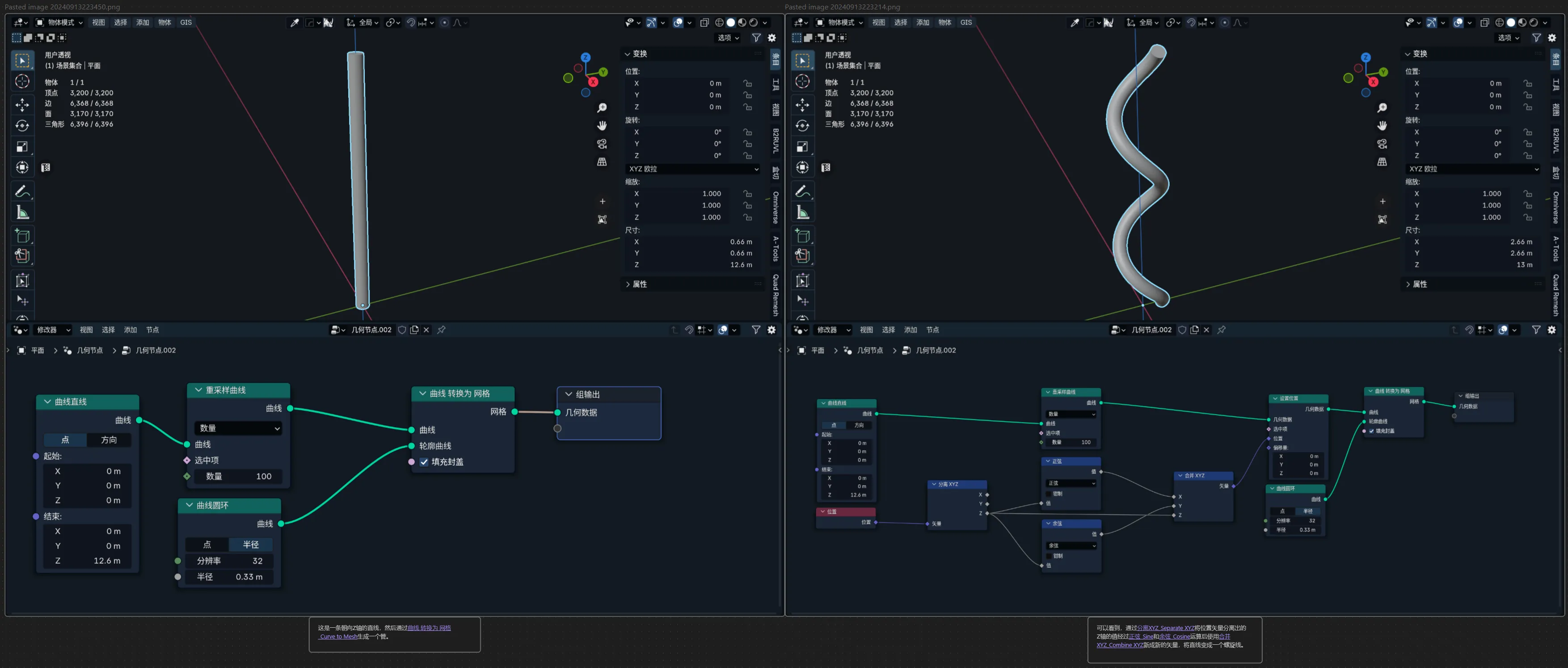Image resolution: width=1568 pixels, height=668 pixels.
Task: Click the pin icon in right node editor header
Action: point(1222,330)
